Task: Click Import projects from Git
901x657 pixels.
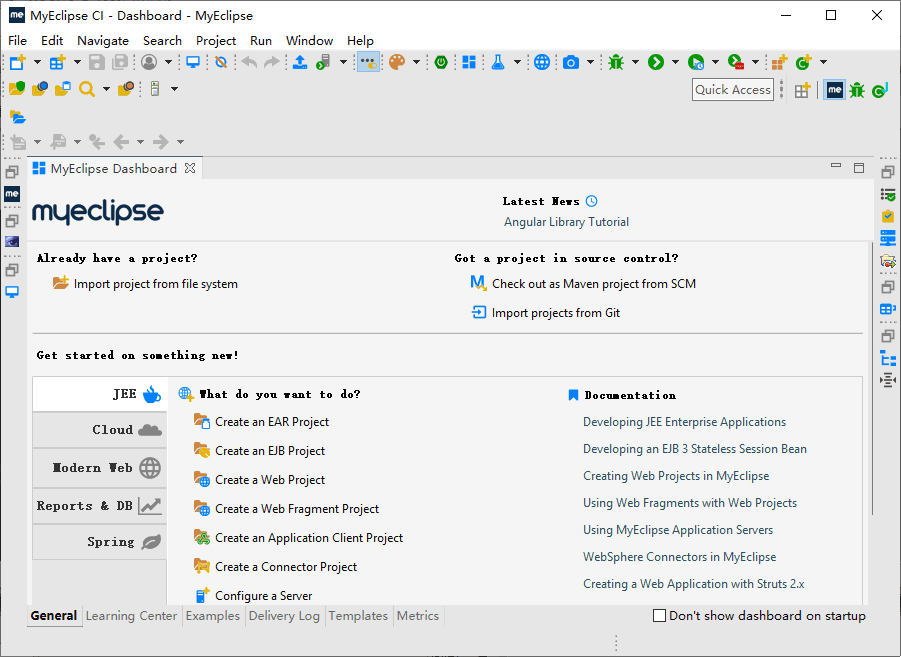Action: coord(555,313)
